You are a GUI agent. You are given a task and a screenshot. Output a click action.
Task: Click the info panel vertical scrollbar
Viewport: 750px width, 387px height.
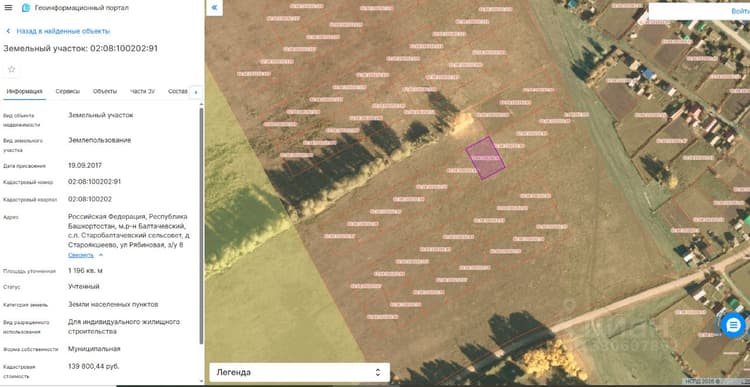point(201,225)
